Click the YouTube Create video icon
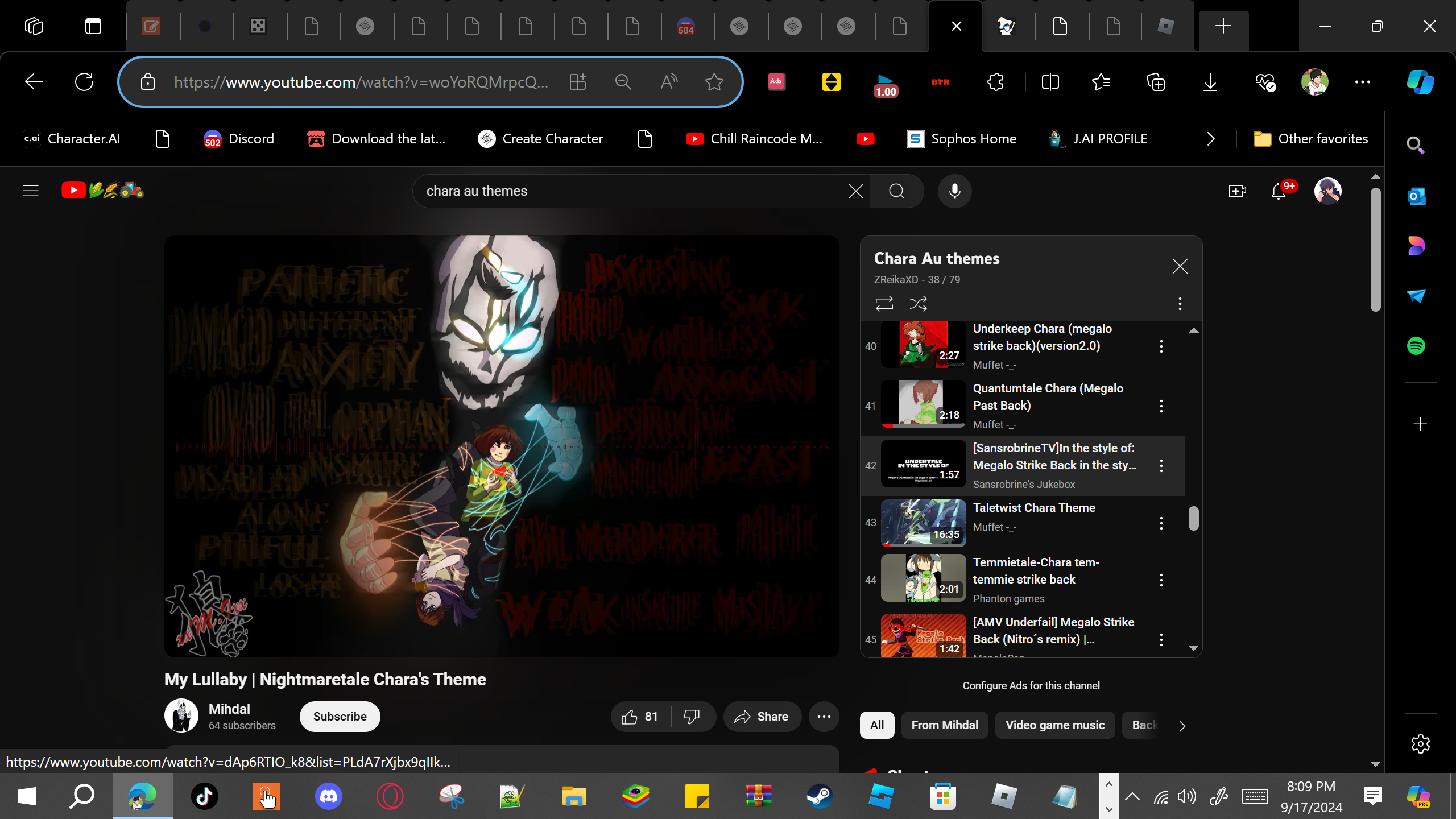 click(x=1237, y=191)
